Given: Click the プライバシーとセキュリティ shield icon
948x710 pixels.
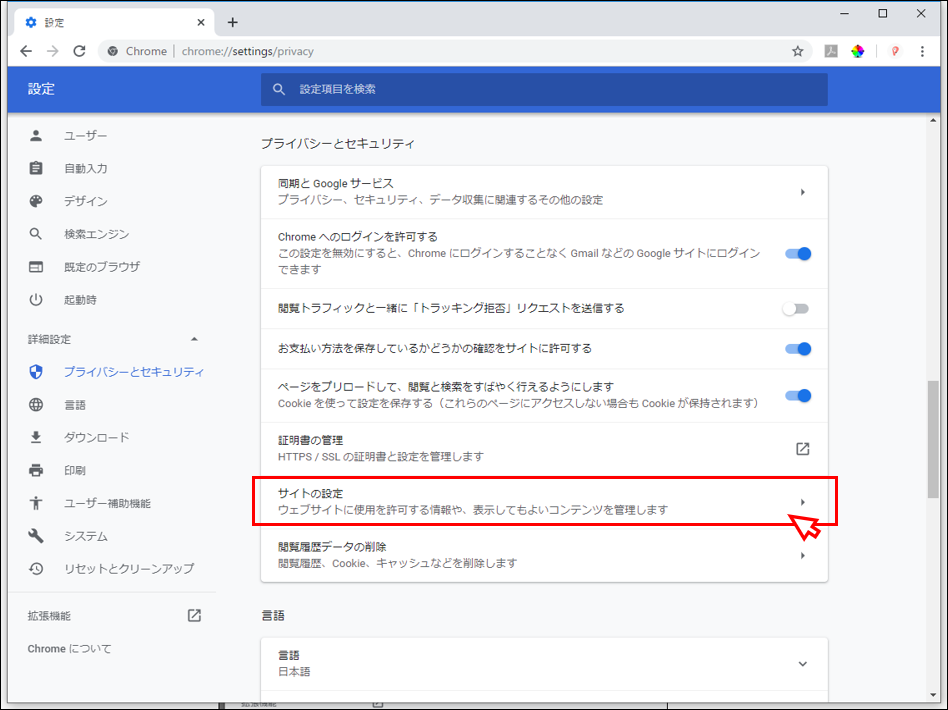Looking at the screenshot, I should click(36, 371).
